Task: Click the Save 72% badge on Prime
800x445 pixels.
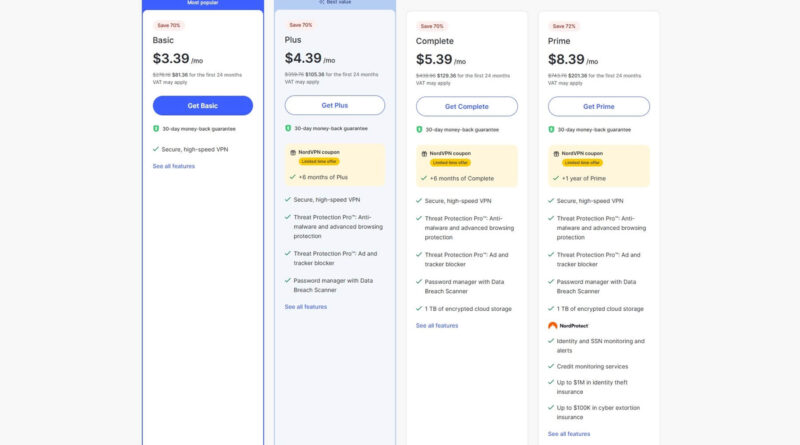Action: (564, 26)
